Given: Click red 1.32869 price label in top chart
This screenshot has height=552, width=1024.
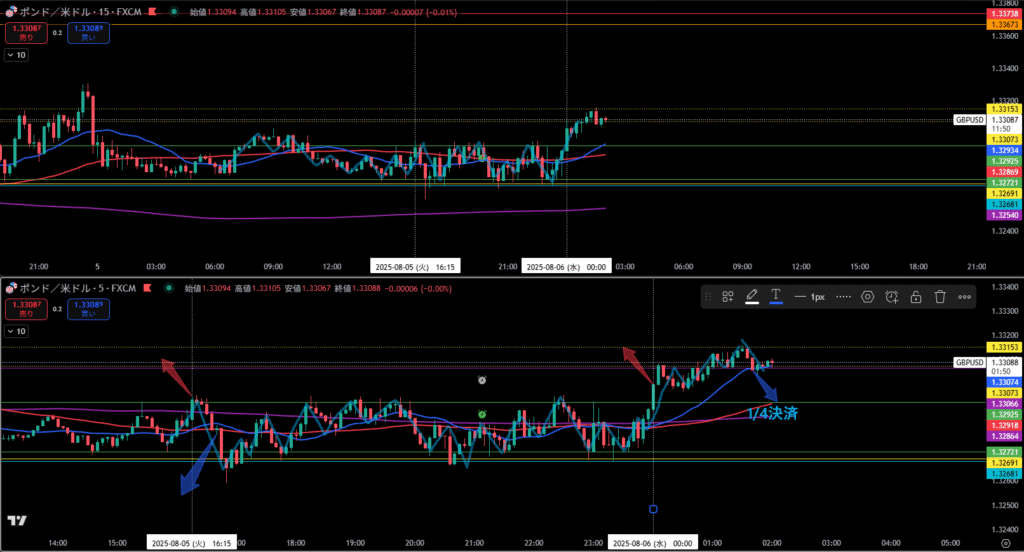Looking at the screenshot, I should click(x=1004, y=172).
